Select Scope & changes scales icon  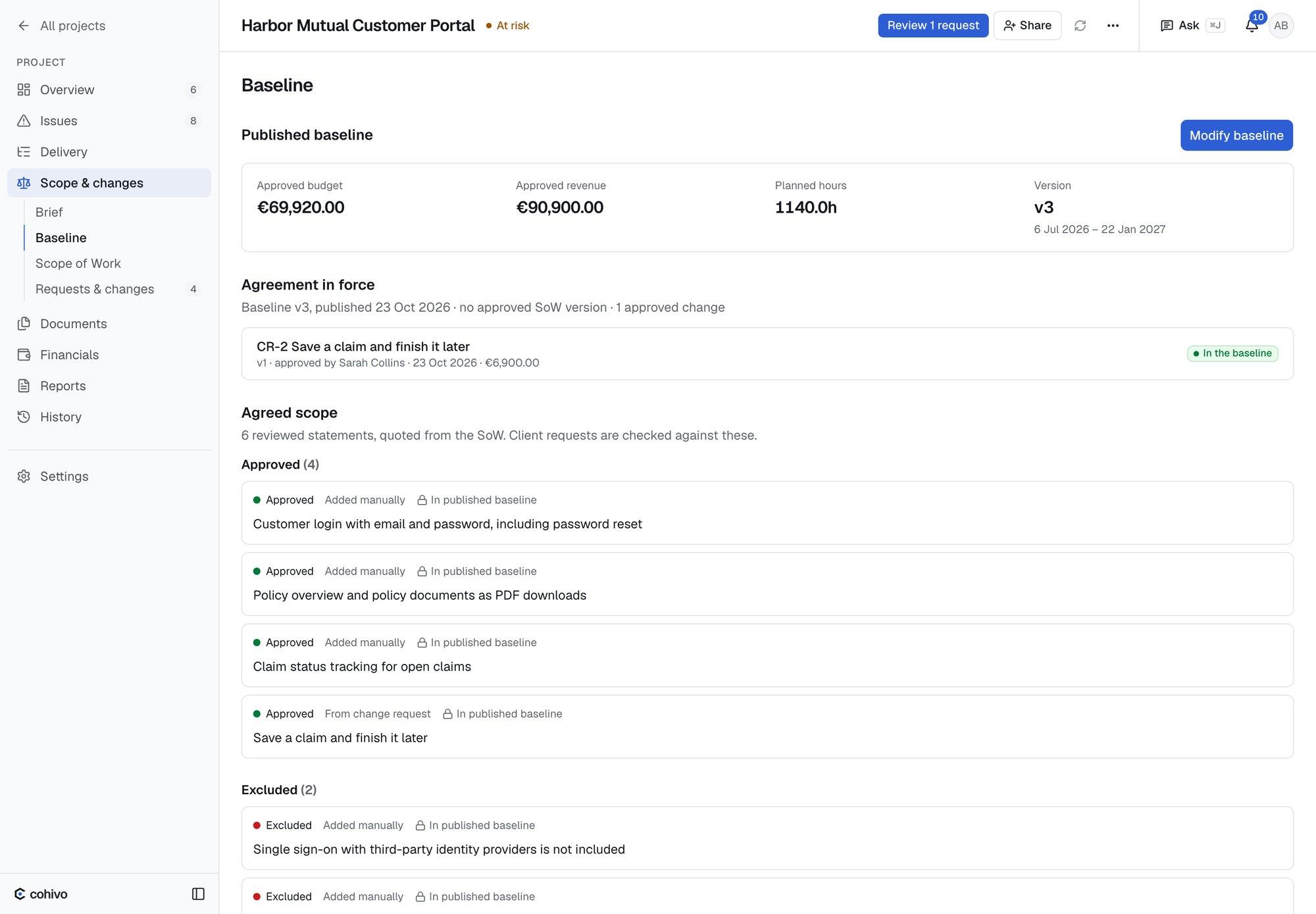click(24, 183)
